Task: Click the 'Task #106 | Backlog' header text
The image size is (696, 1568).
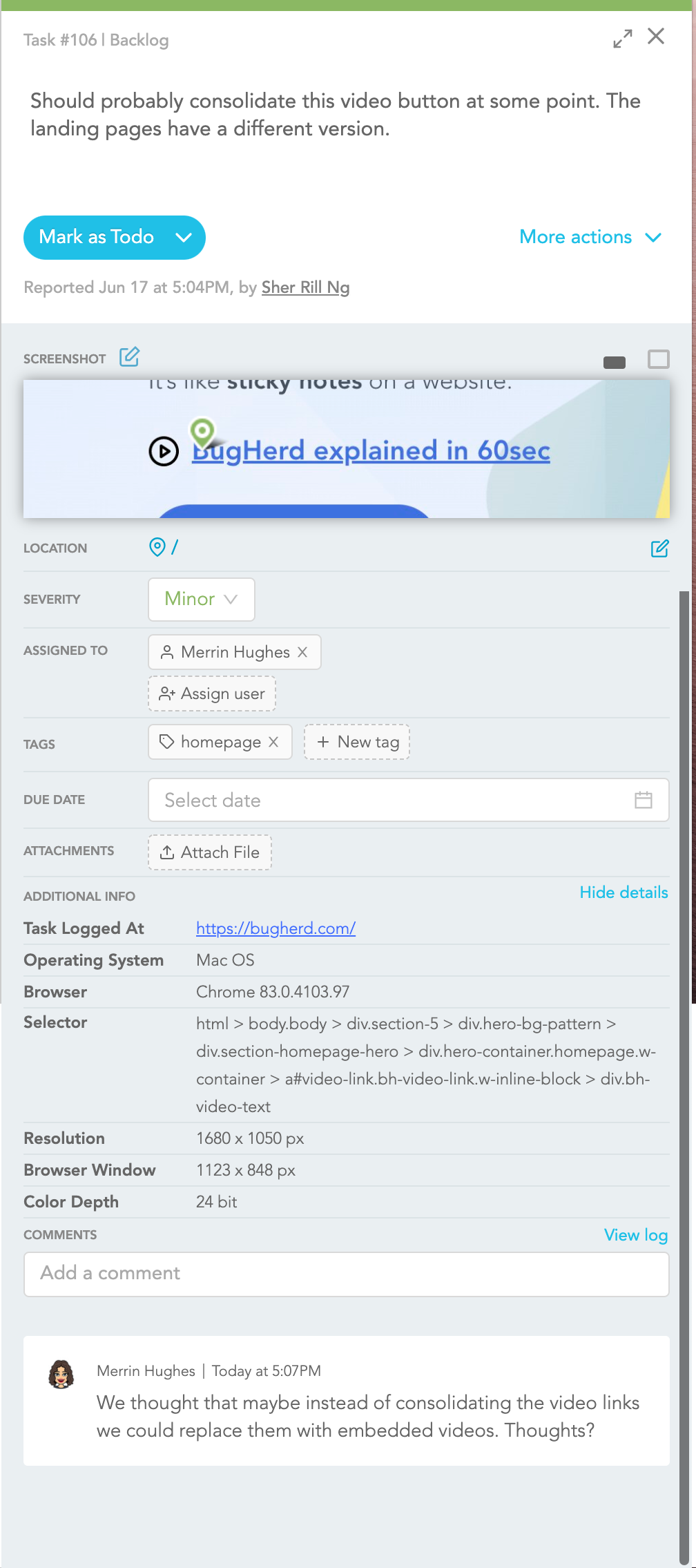Action: [x=96, y=40]
